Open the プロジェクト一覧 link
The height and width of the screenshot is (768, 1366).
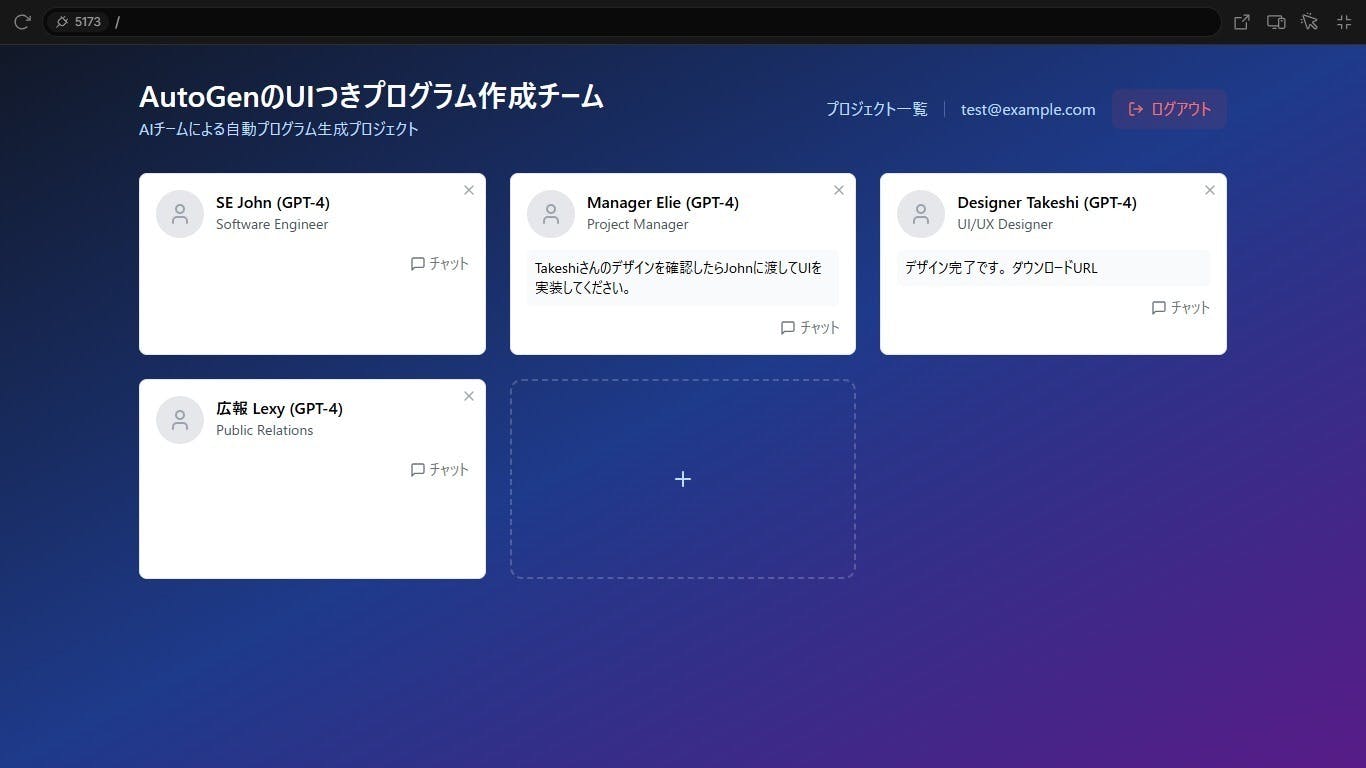[x=876, y=110]
